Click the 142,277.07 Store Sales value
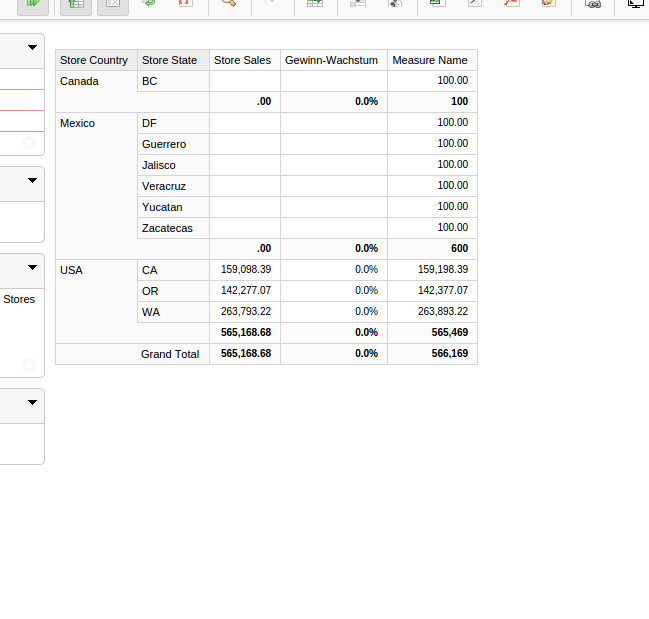 245,290
